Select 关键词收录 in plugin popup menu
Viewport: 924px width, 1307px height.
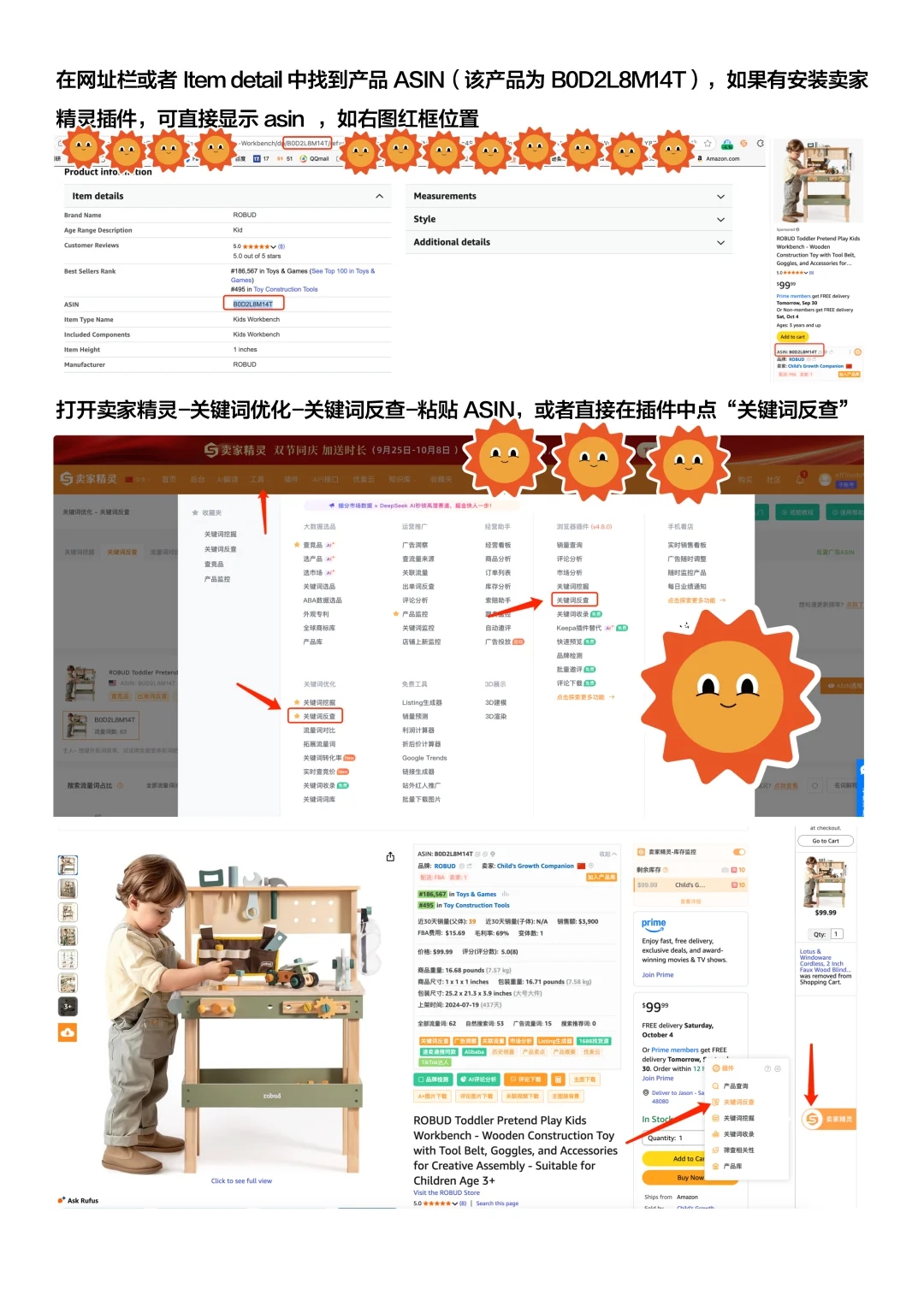[738, 1134]
